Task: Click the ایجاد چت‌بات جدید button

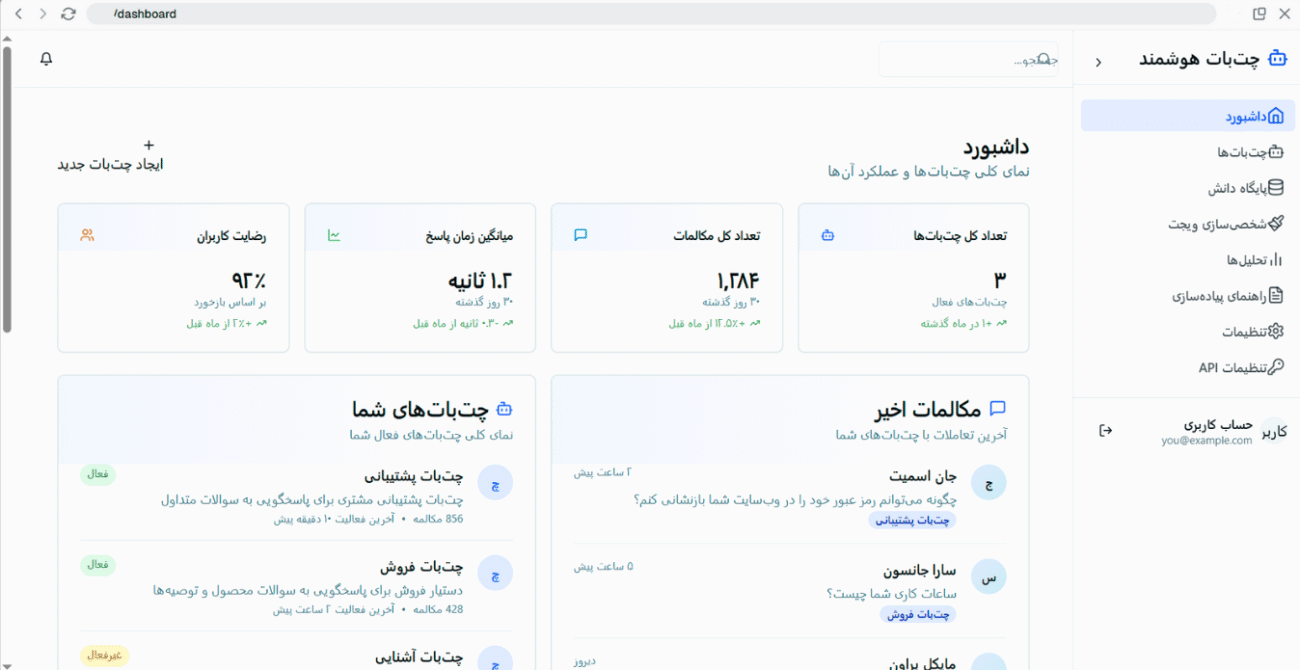Action: click(110, 155)
